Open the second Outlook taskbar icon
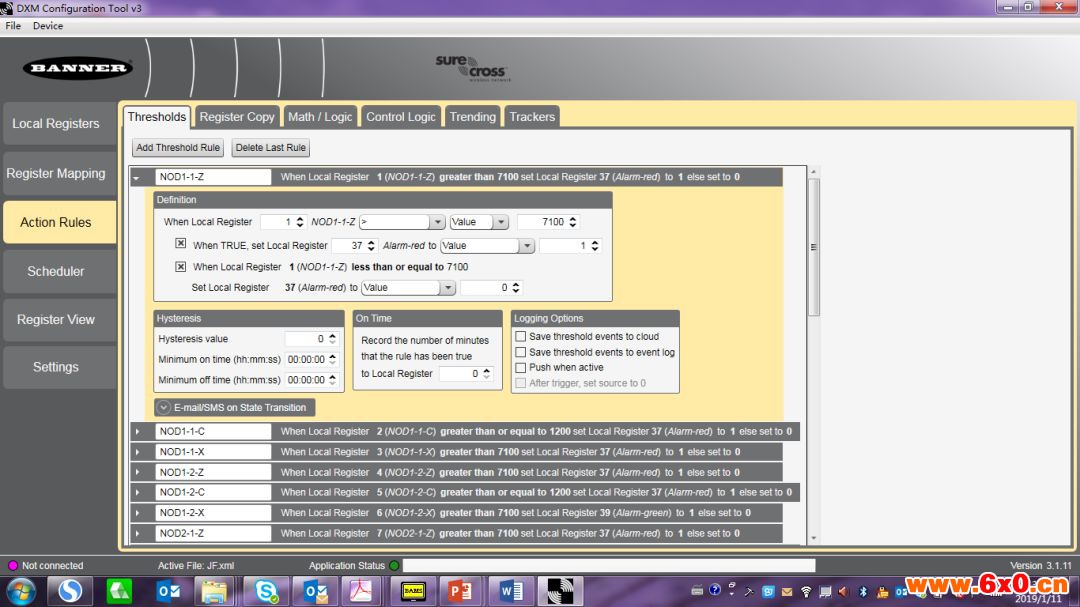Screen dimensions: 1080x607 click(315, 591)
